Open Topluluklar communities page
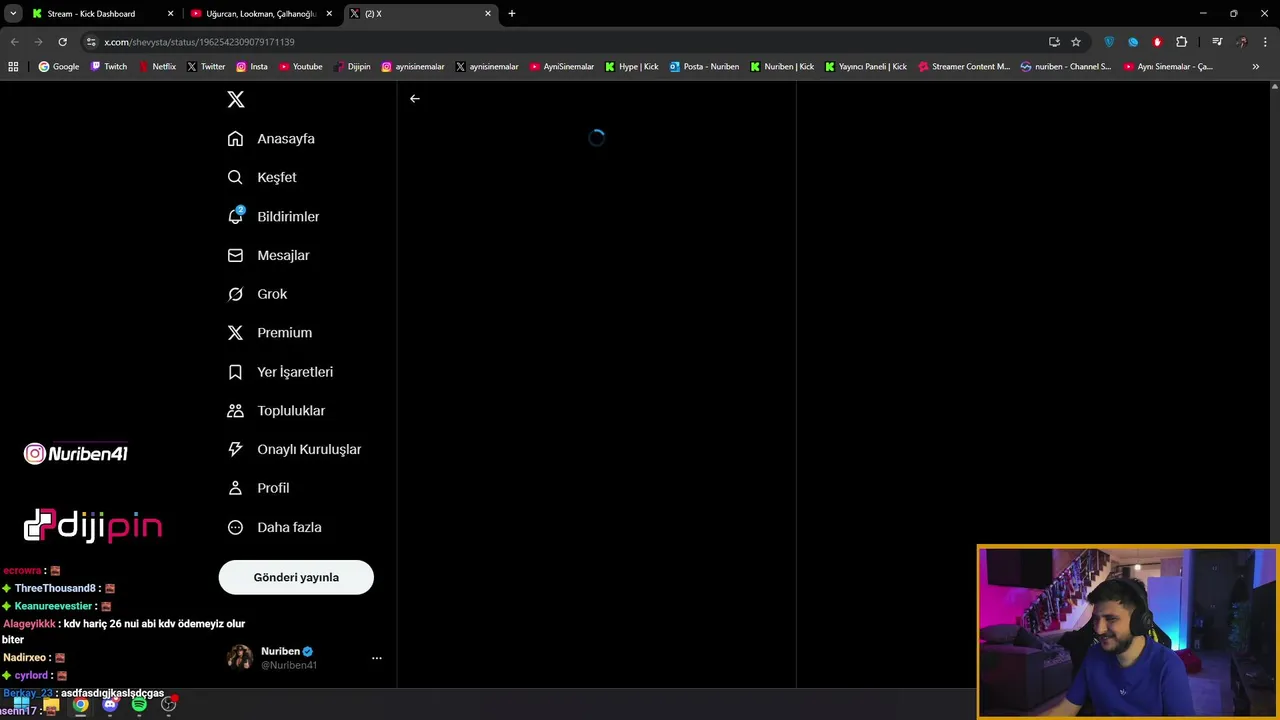The image size is (1280, 720). tap(276, 411)
